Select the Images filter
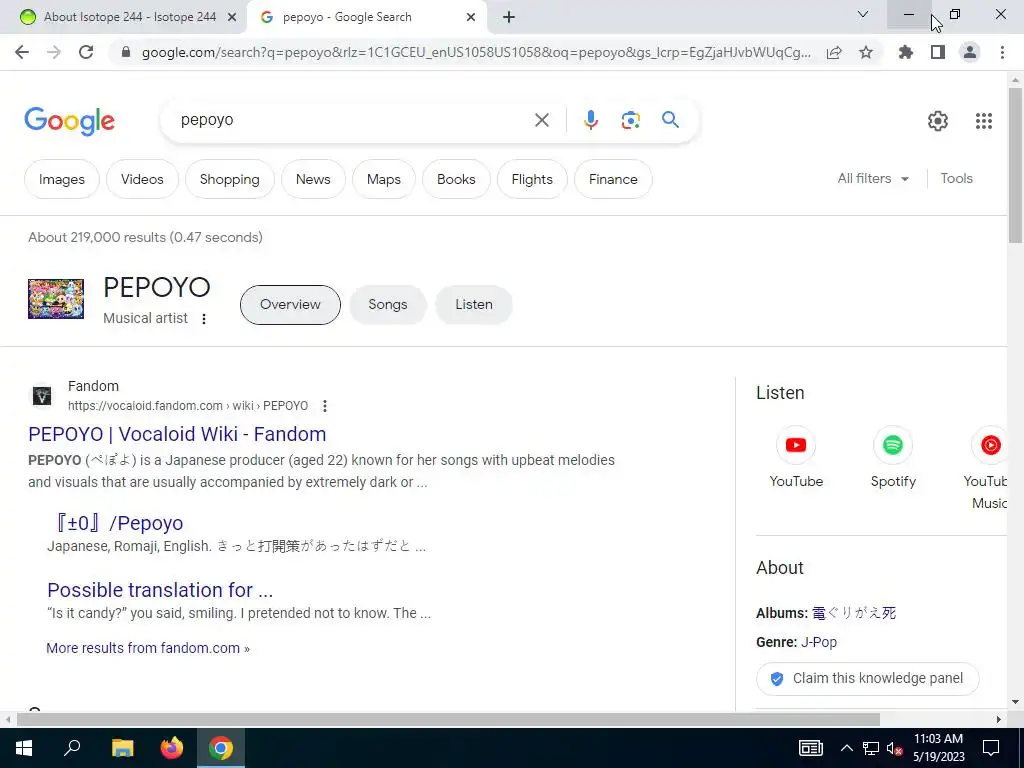Image resolution: width=1024 pixels, height=768 pixels. point(61,179)
